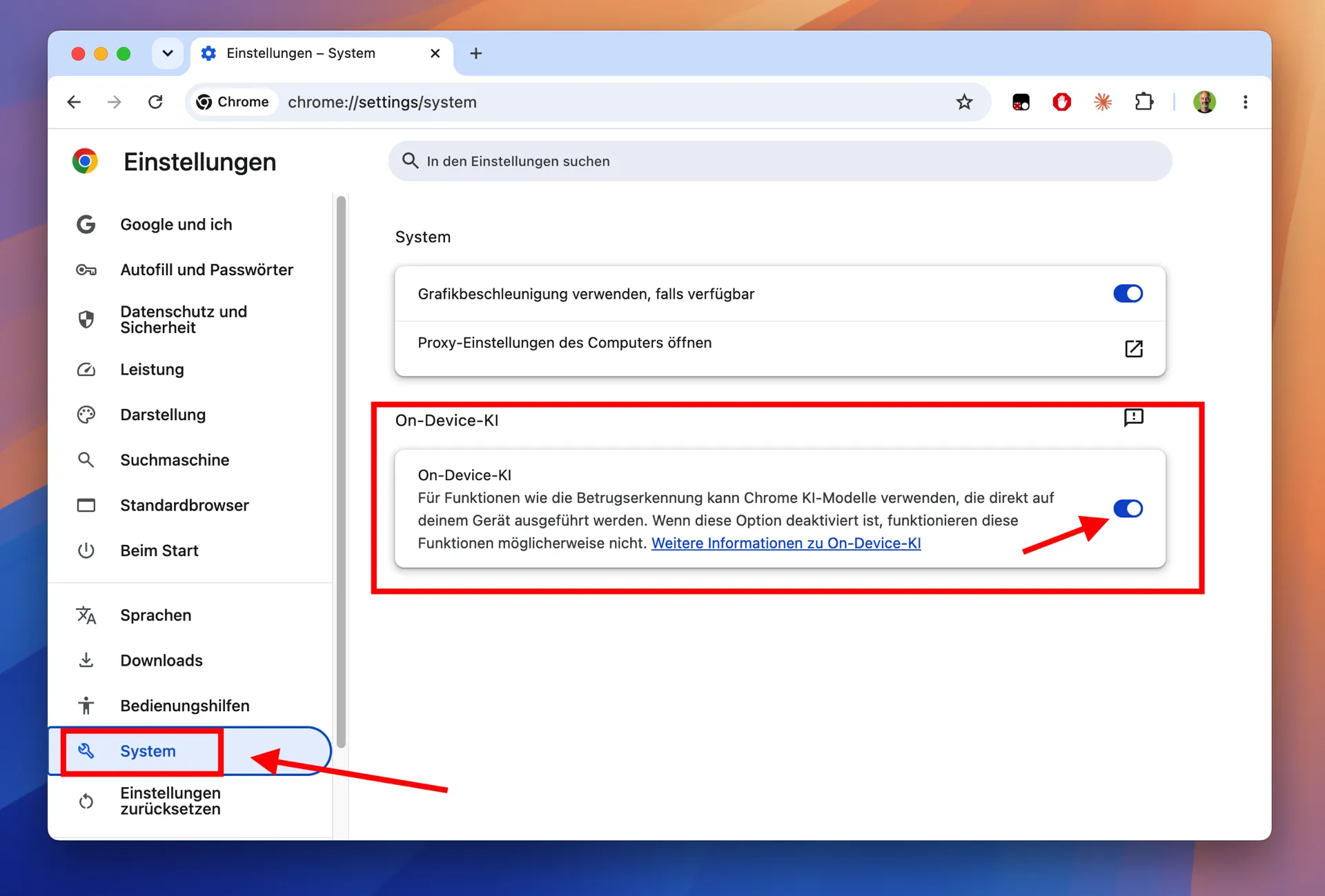
Task: Open the Extensions puzzle-piece menu
Action: (1144, 102)
